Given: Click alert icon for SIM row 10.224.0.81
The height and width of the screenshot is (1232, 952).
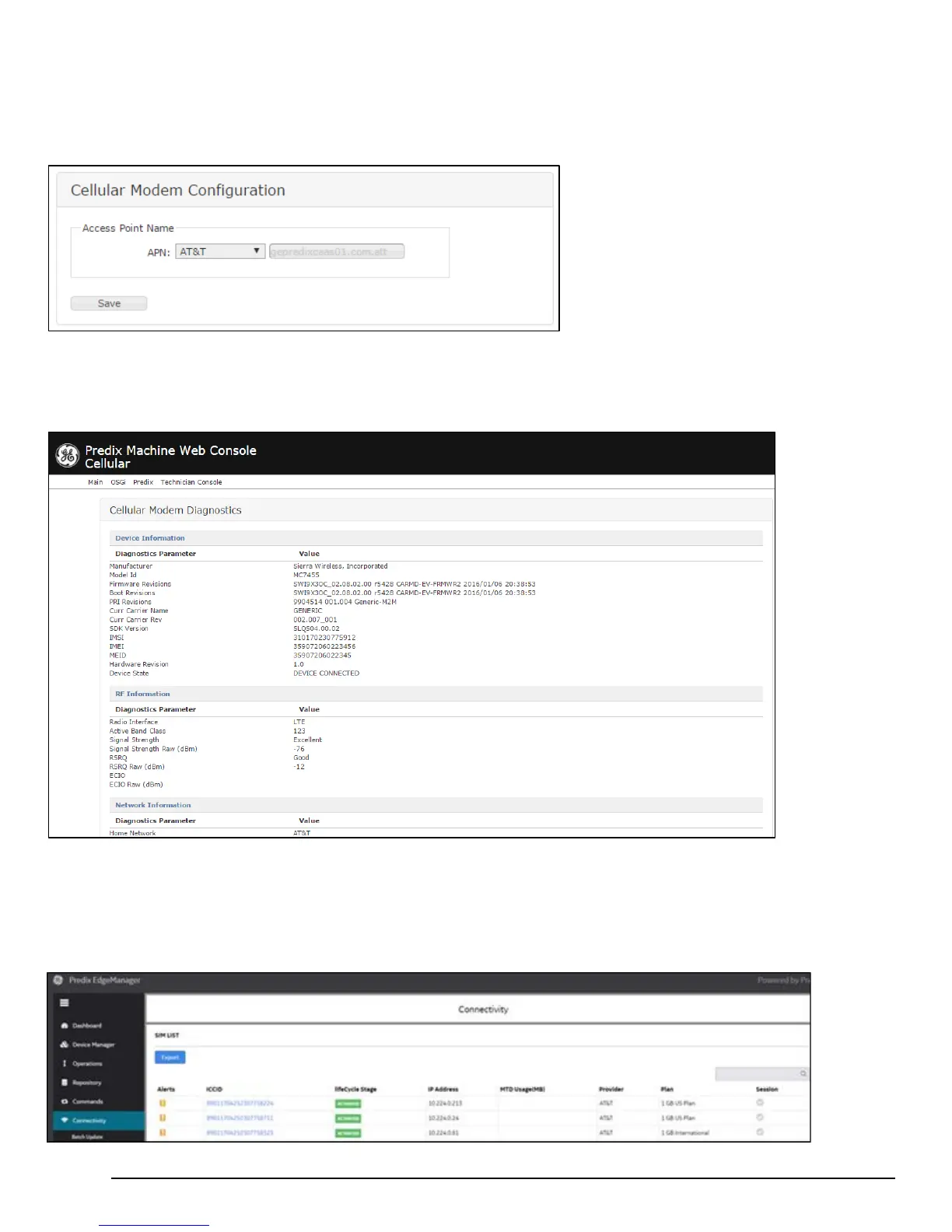Looking at the screenshot, I should pos(163,1132).
